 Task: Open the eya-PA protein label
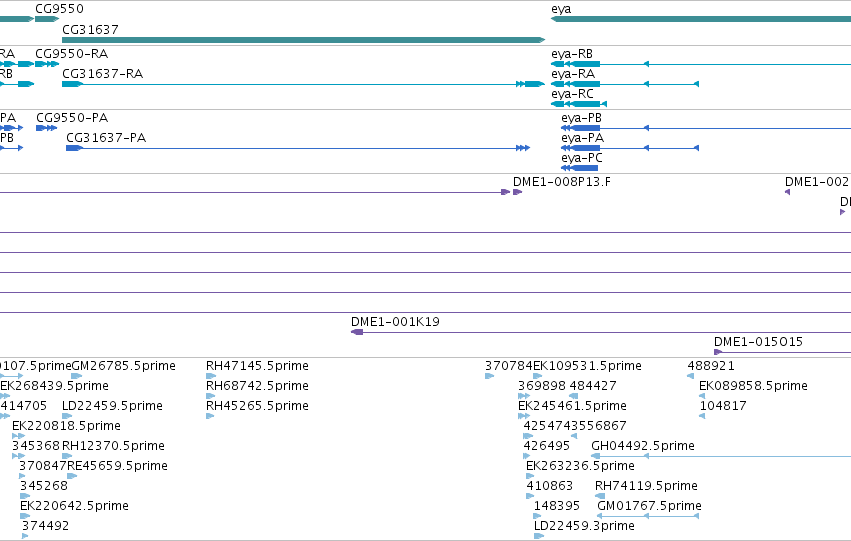coord(582,138)
